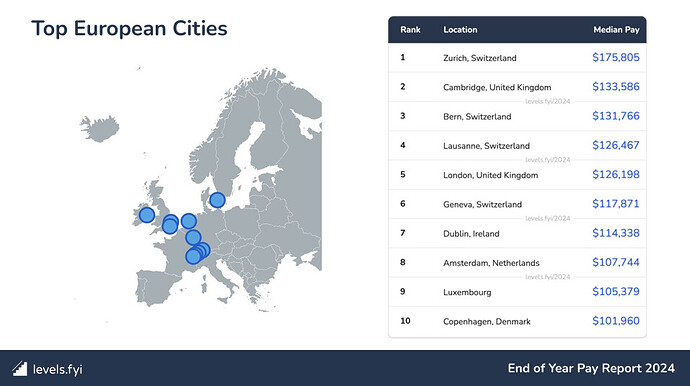
Task: Click Iceland on the Europe map
Action: [100, 129]
